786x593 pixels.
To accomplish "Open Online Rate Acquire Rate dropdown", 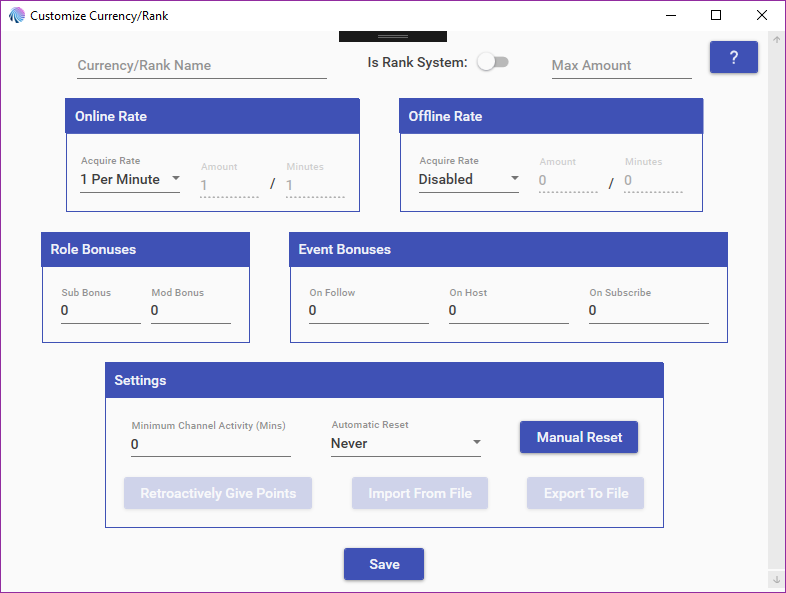I will pos(130,180).
